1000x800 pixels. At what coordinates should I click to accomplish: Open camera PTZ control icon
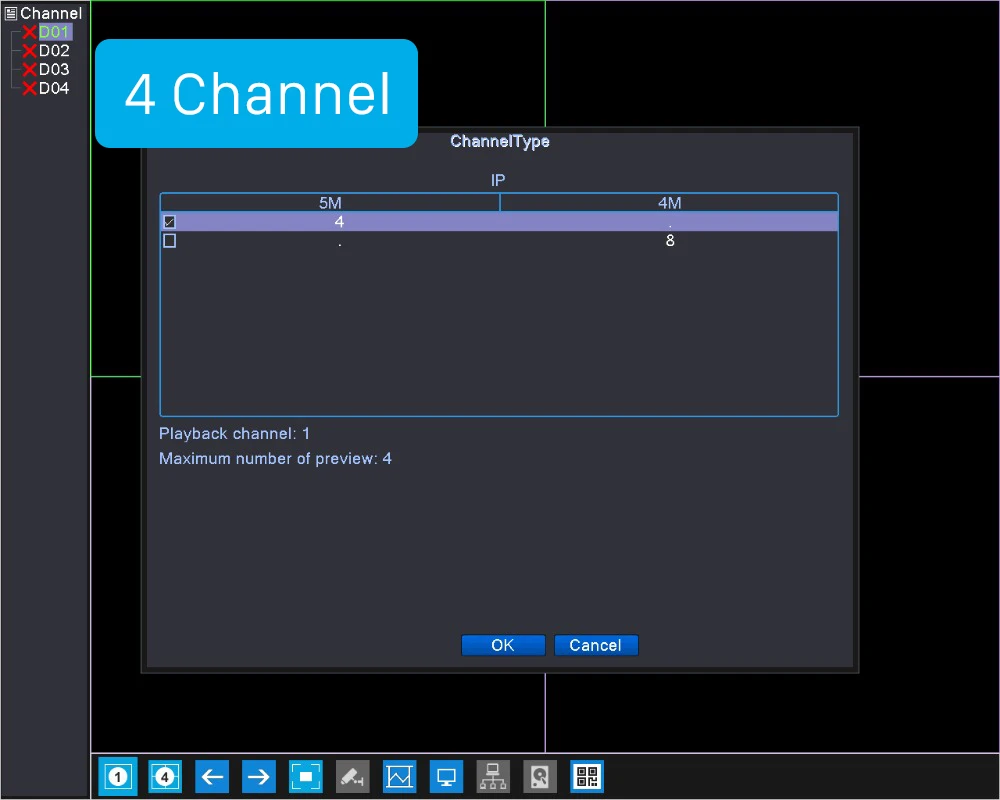[x=353, y=776]
